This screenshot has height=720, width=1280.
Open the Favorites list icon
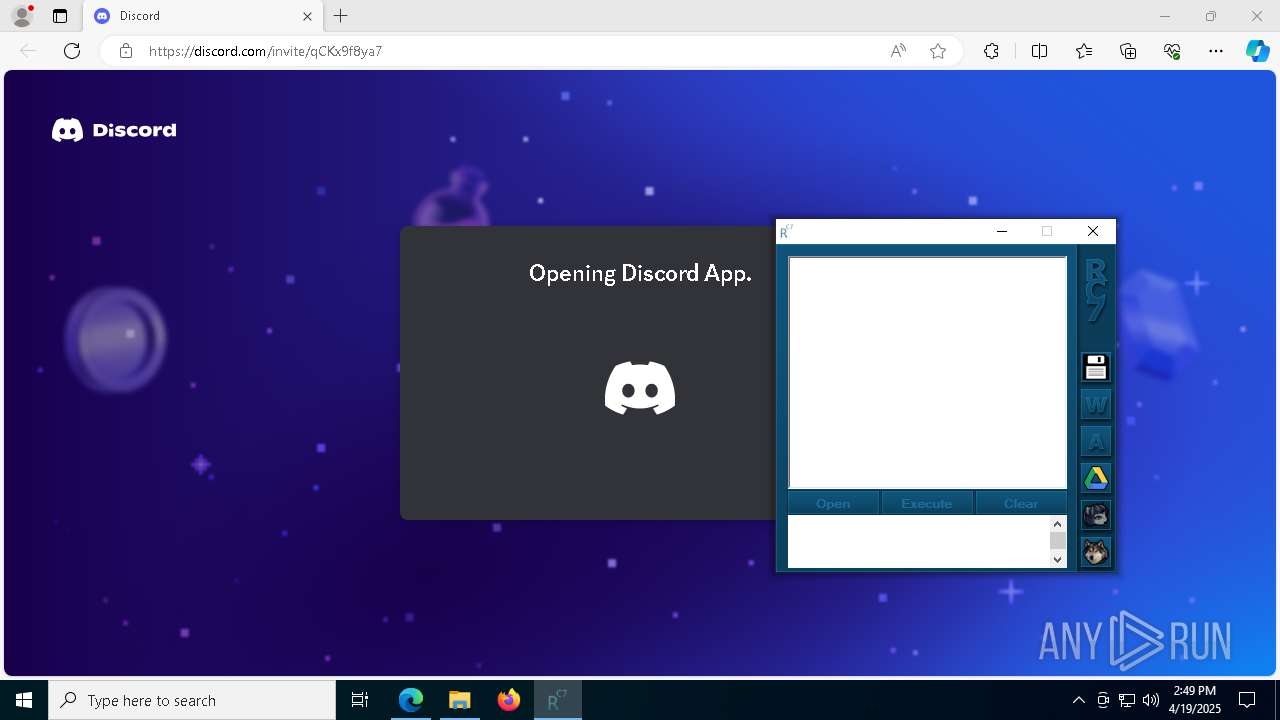[1084, 51]
